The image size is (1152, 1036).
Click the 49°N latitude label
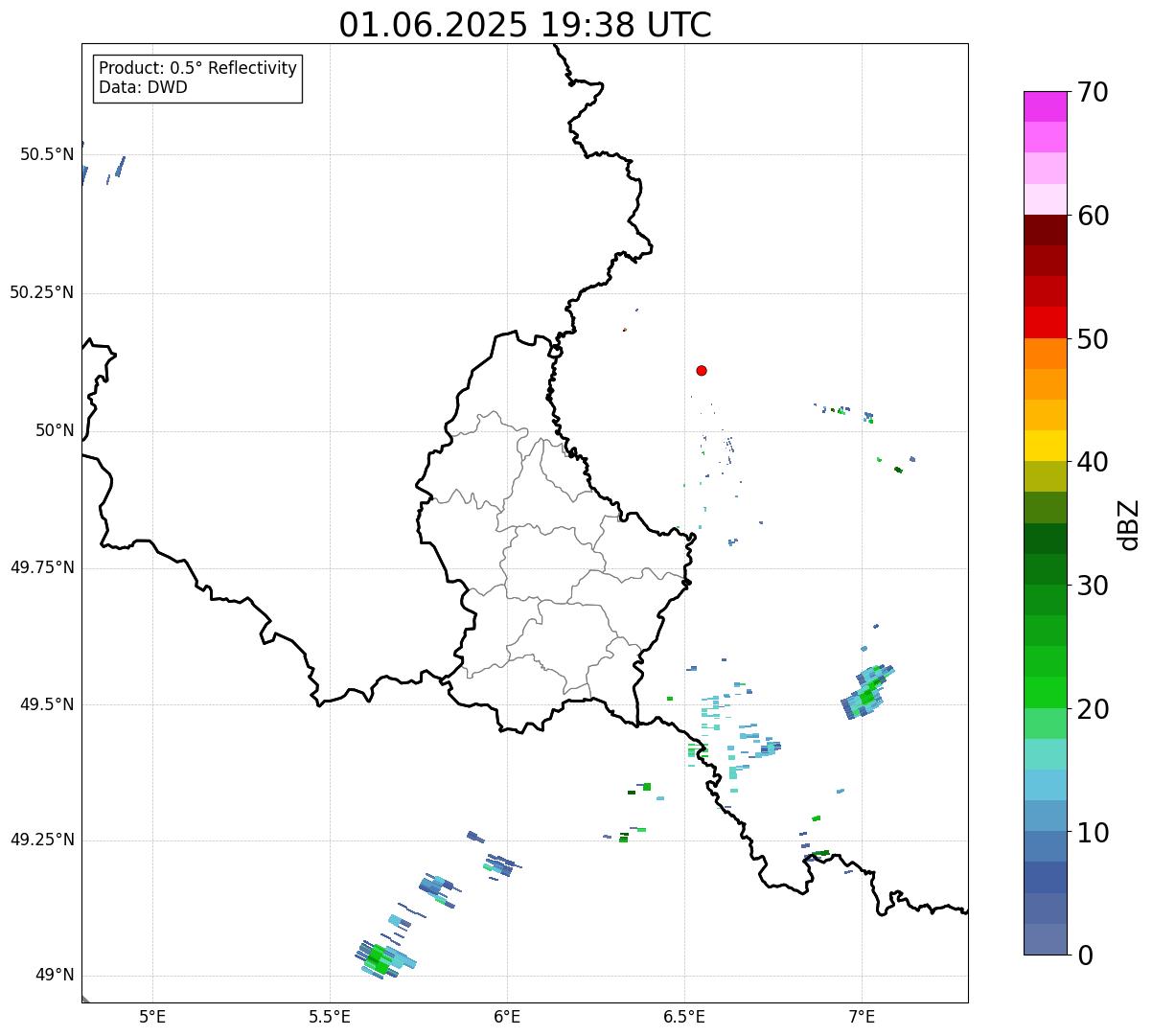click(x=55, y=975)
